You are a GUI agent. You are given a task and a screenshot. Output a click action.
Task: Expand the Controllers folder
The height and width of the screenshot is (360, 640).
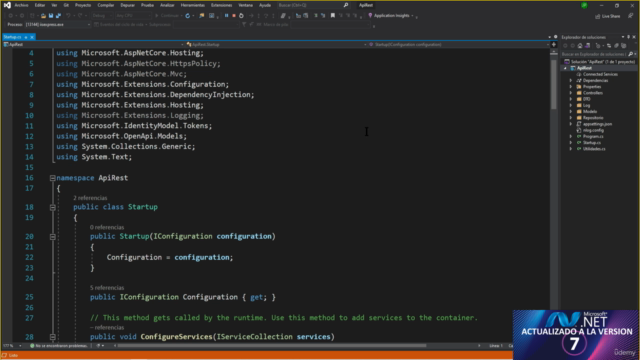point(571,93)
